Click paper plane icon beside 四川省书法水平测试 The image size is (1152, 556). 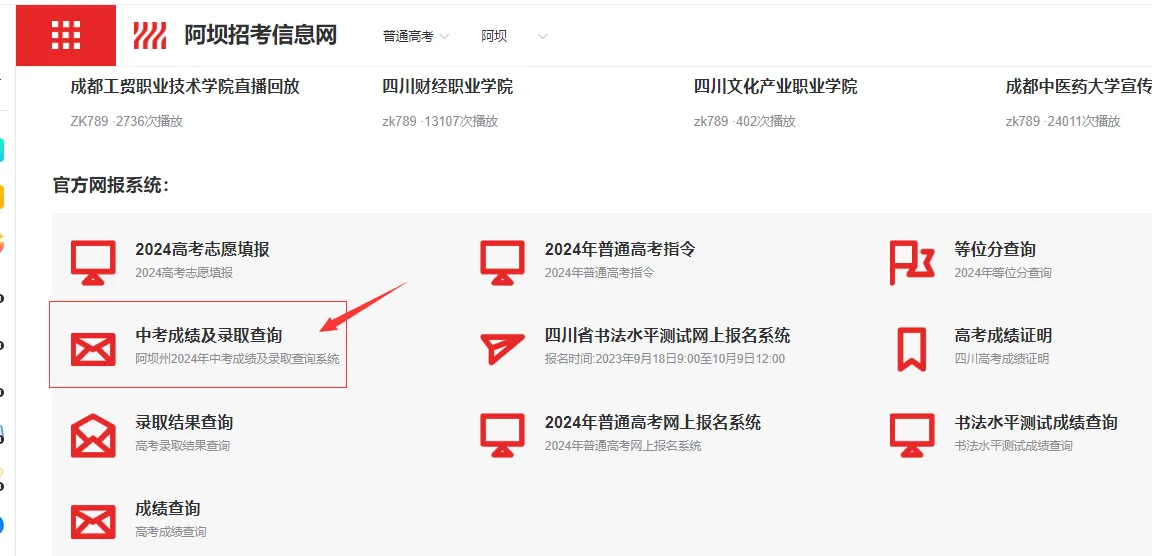[503, 349]
